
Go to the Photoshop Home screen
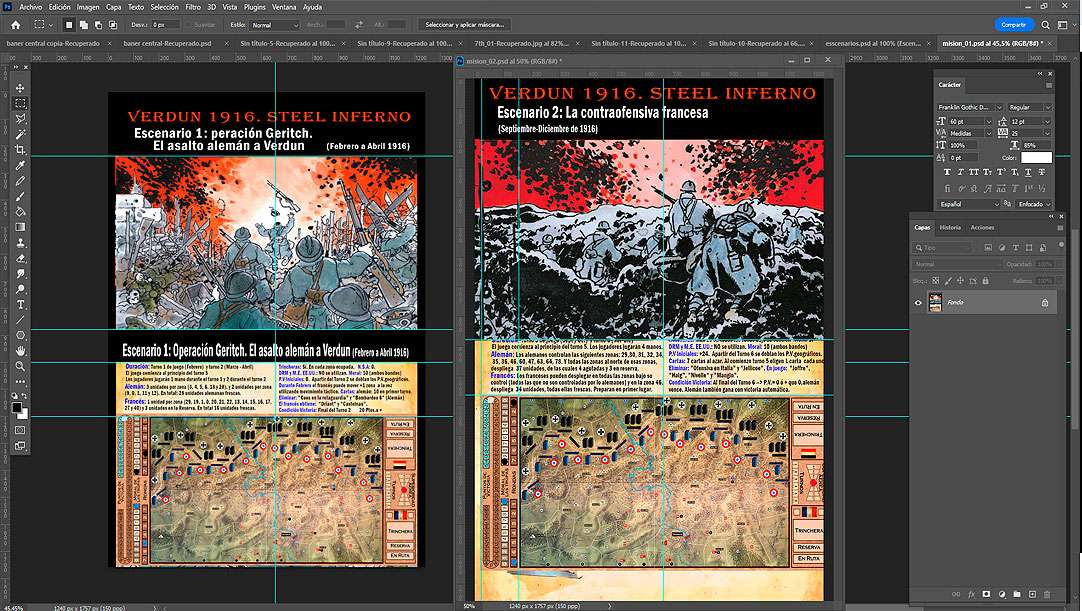pos(15,25)
